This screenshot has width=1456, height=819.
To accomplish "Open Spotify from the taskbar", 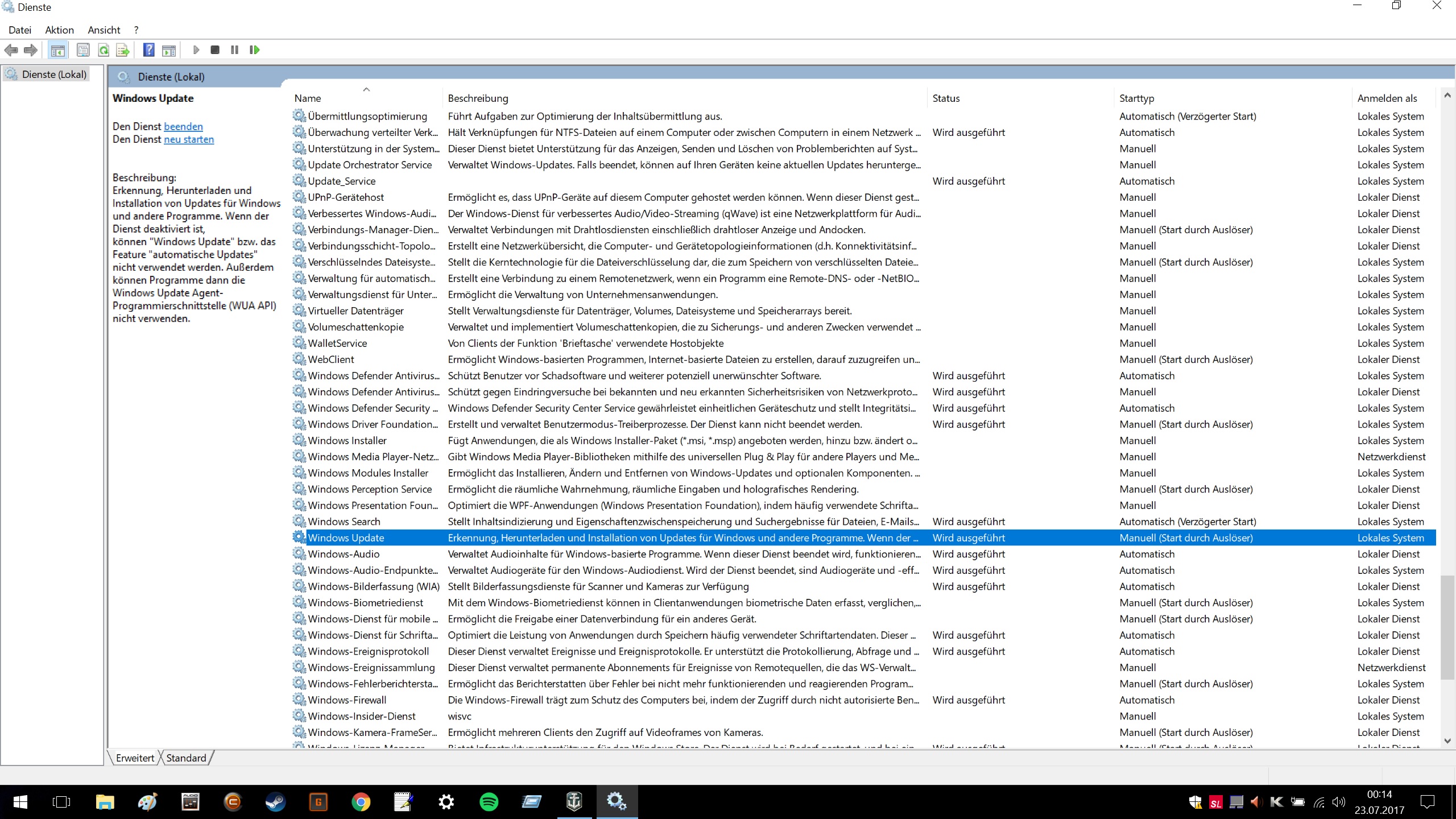I will coord(489,802).
